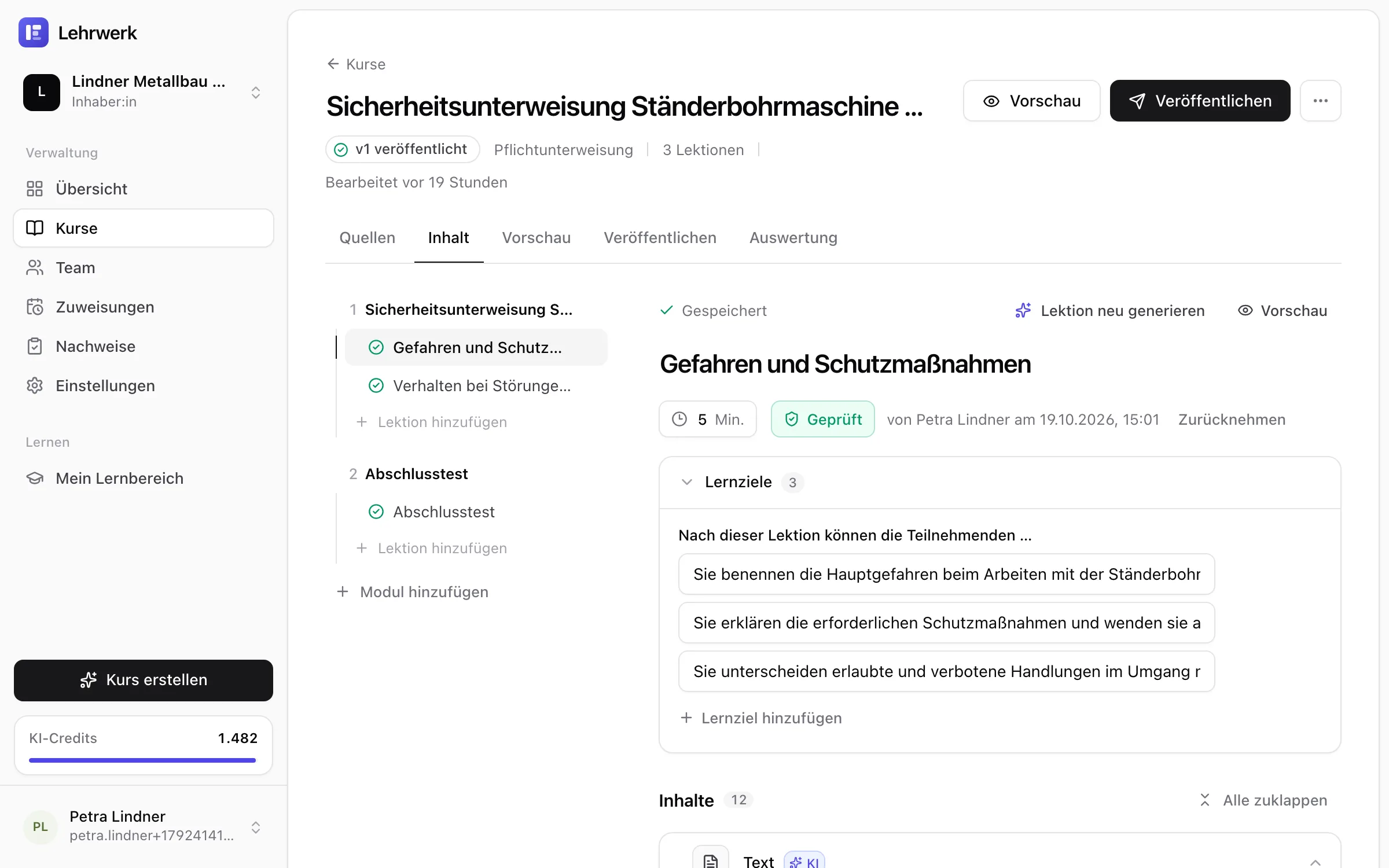The width and height of the screenshot is (1389, 868).
Task: Select module 1 Sicherheitsunterweisung S...
Action: point(468,310)
